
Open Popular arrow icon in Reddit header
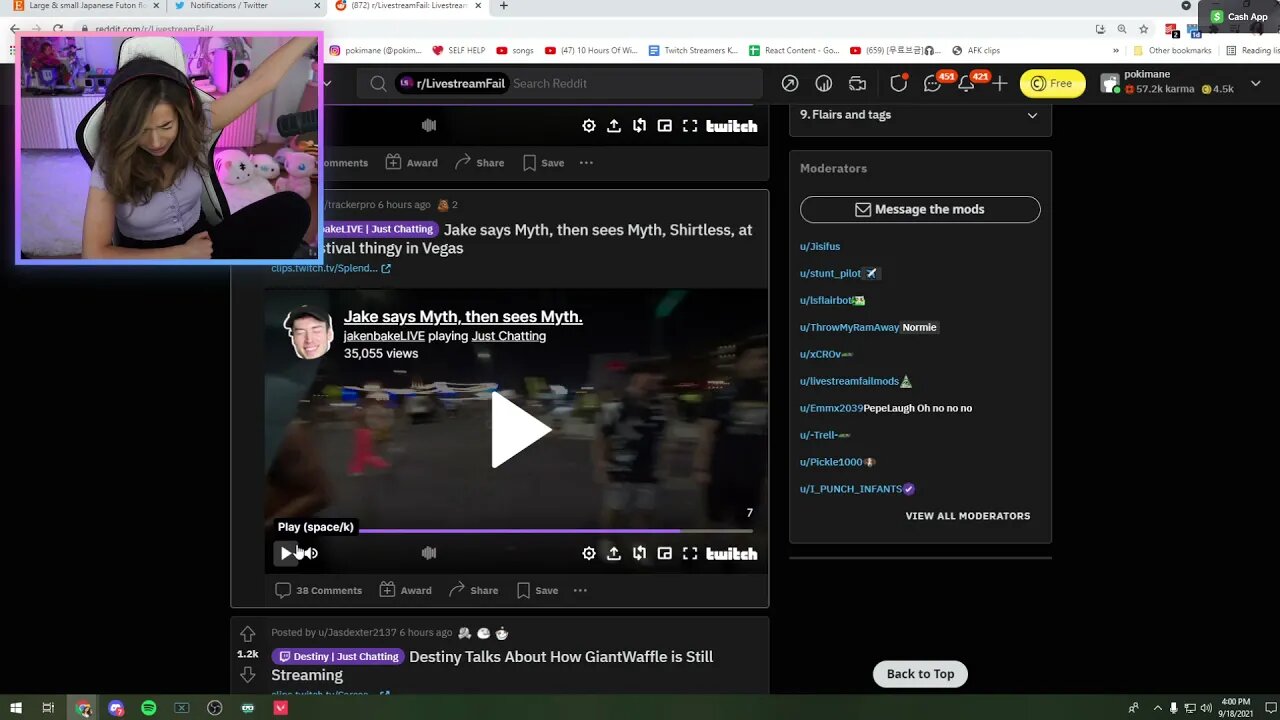[790, 84]
